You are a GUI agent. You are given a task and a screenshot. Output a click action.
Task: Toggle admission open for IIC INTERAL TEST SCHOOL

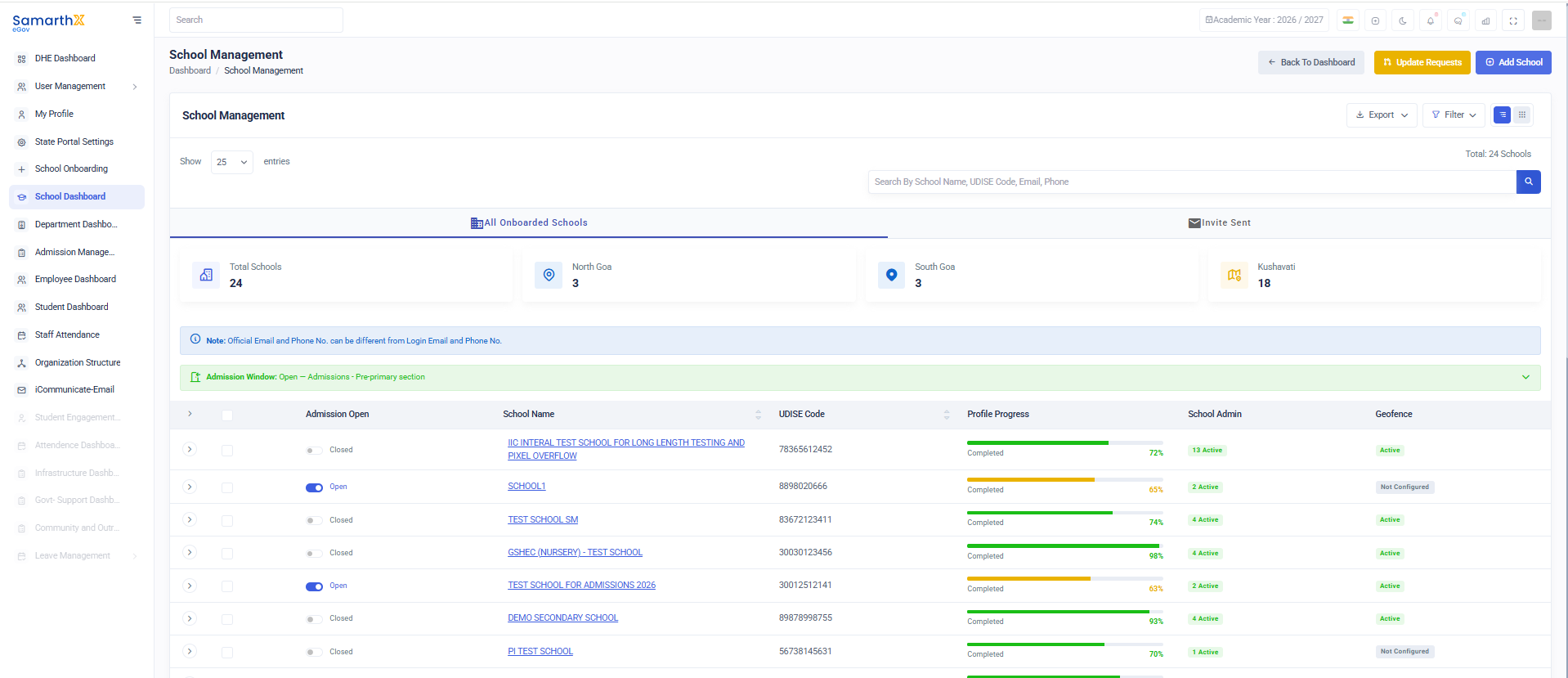[x=314, y=451]
